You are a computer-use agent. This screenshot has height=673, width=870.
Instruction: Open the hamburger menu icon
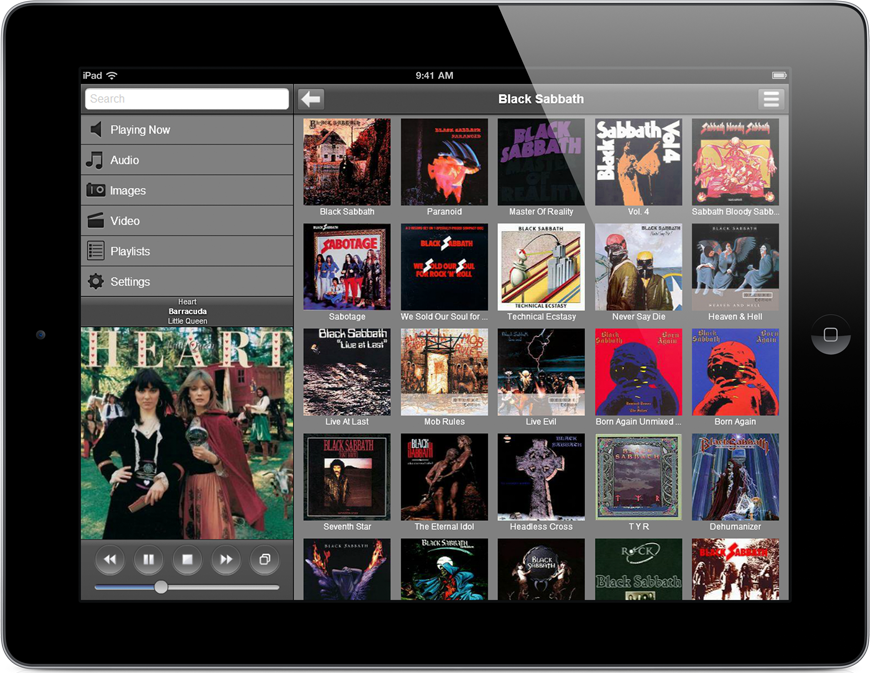tap(771, 99)
